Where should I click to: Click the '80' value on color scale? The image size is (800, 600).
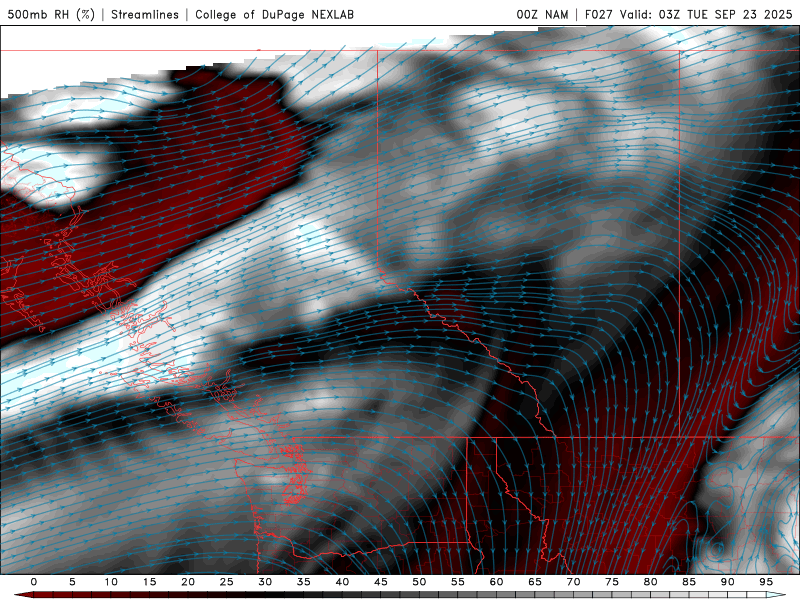[651, 582]
